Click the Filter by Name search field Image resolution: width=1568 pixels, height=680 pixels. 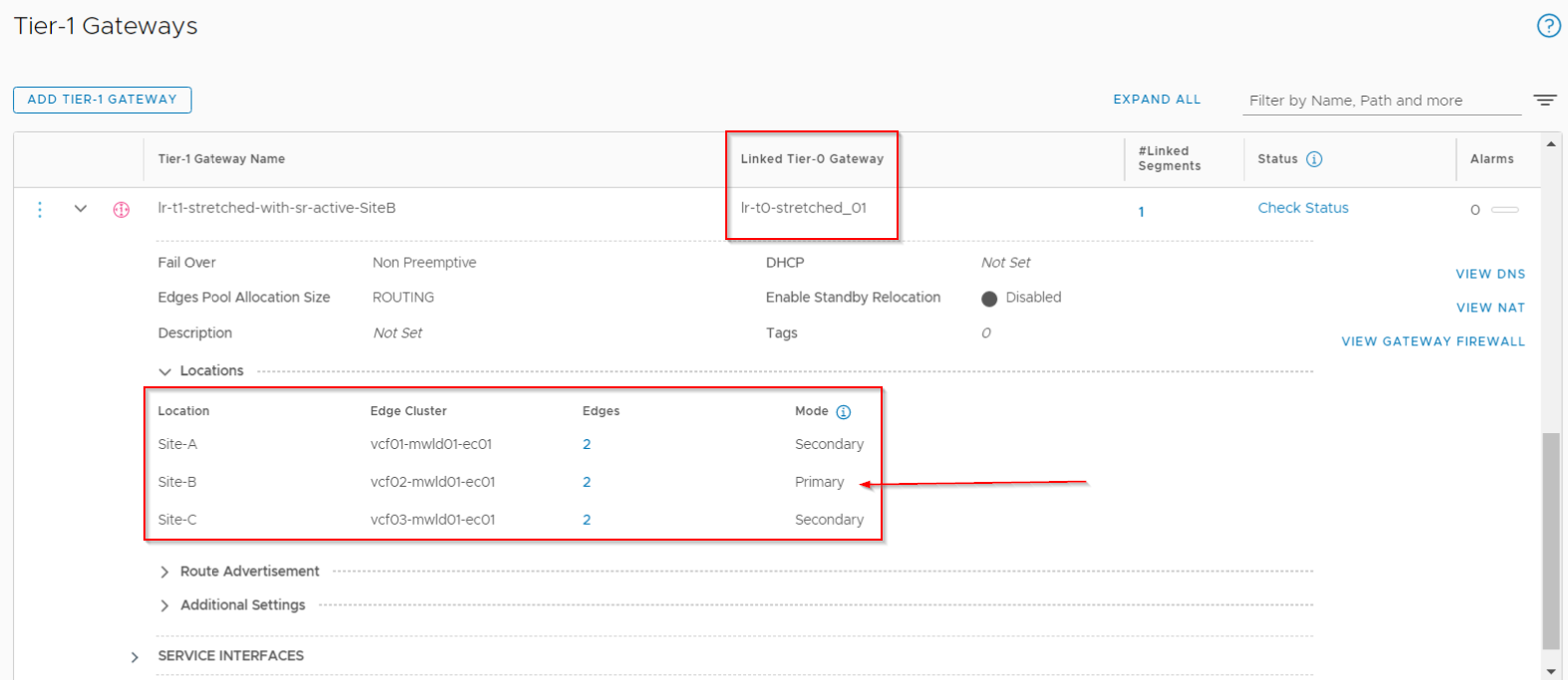[1381, 101]
